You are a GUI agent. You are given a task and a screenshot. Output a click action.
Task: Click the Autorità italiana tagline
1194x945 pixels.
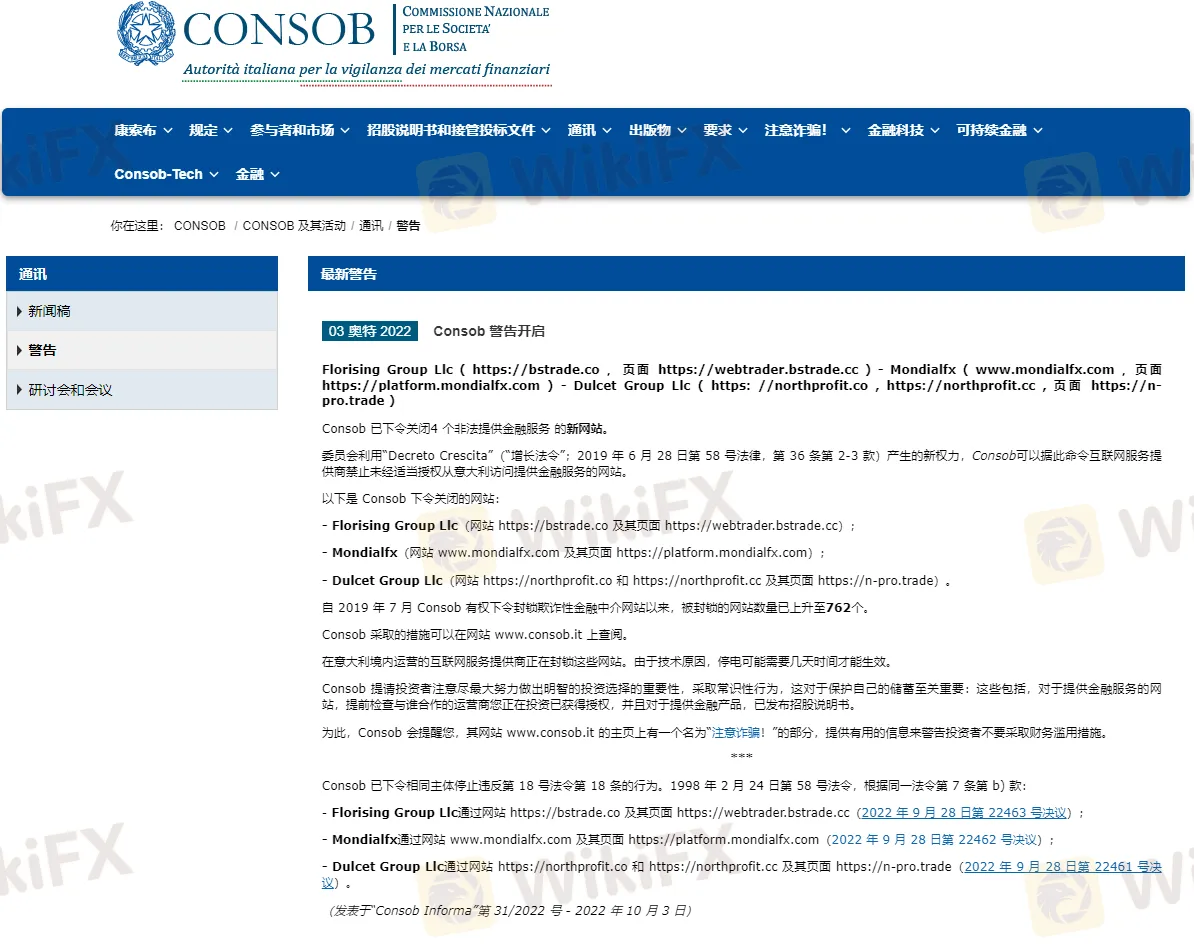pos(366,69)
